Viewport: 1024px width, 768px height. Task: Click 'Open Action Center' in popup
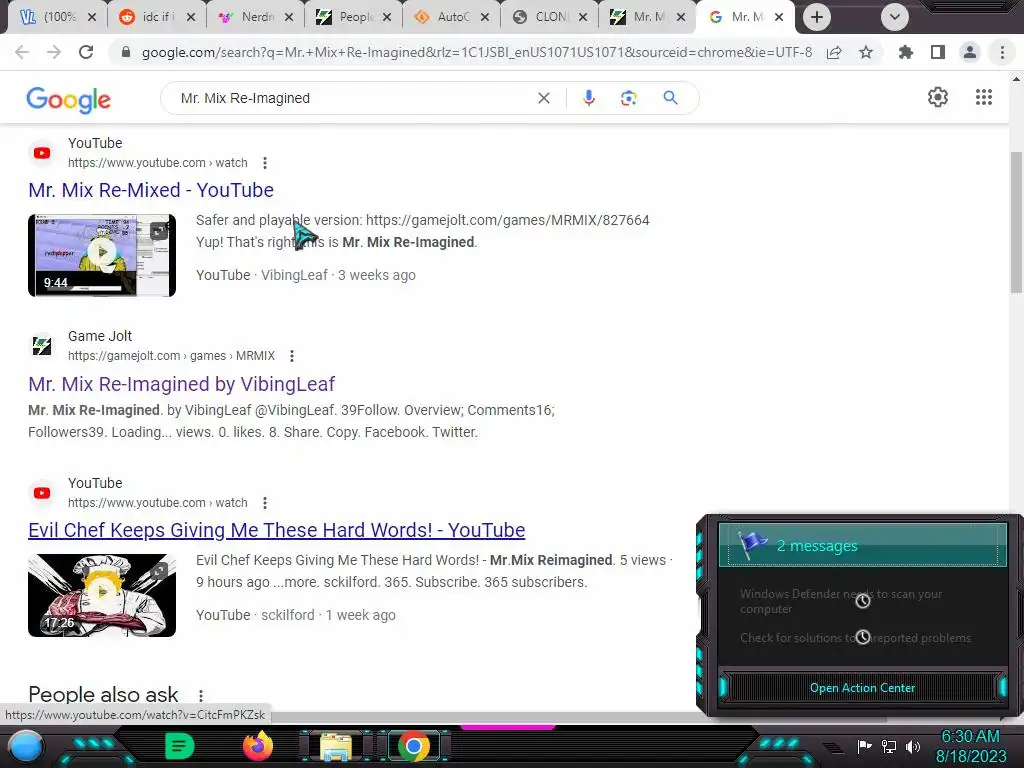click(862, 688)
